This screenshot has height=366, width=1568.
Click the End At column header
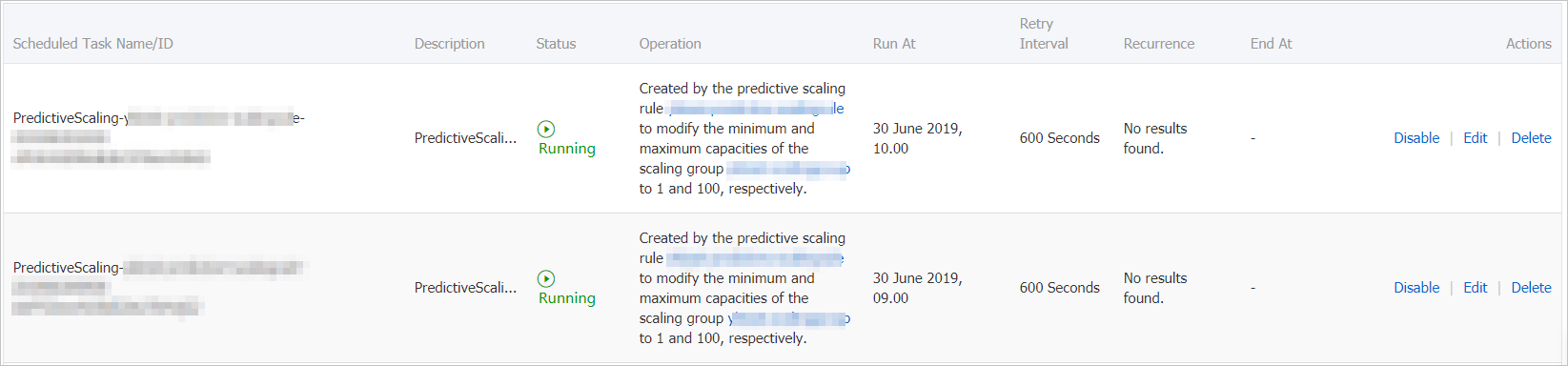tap(1271, 44)
